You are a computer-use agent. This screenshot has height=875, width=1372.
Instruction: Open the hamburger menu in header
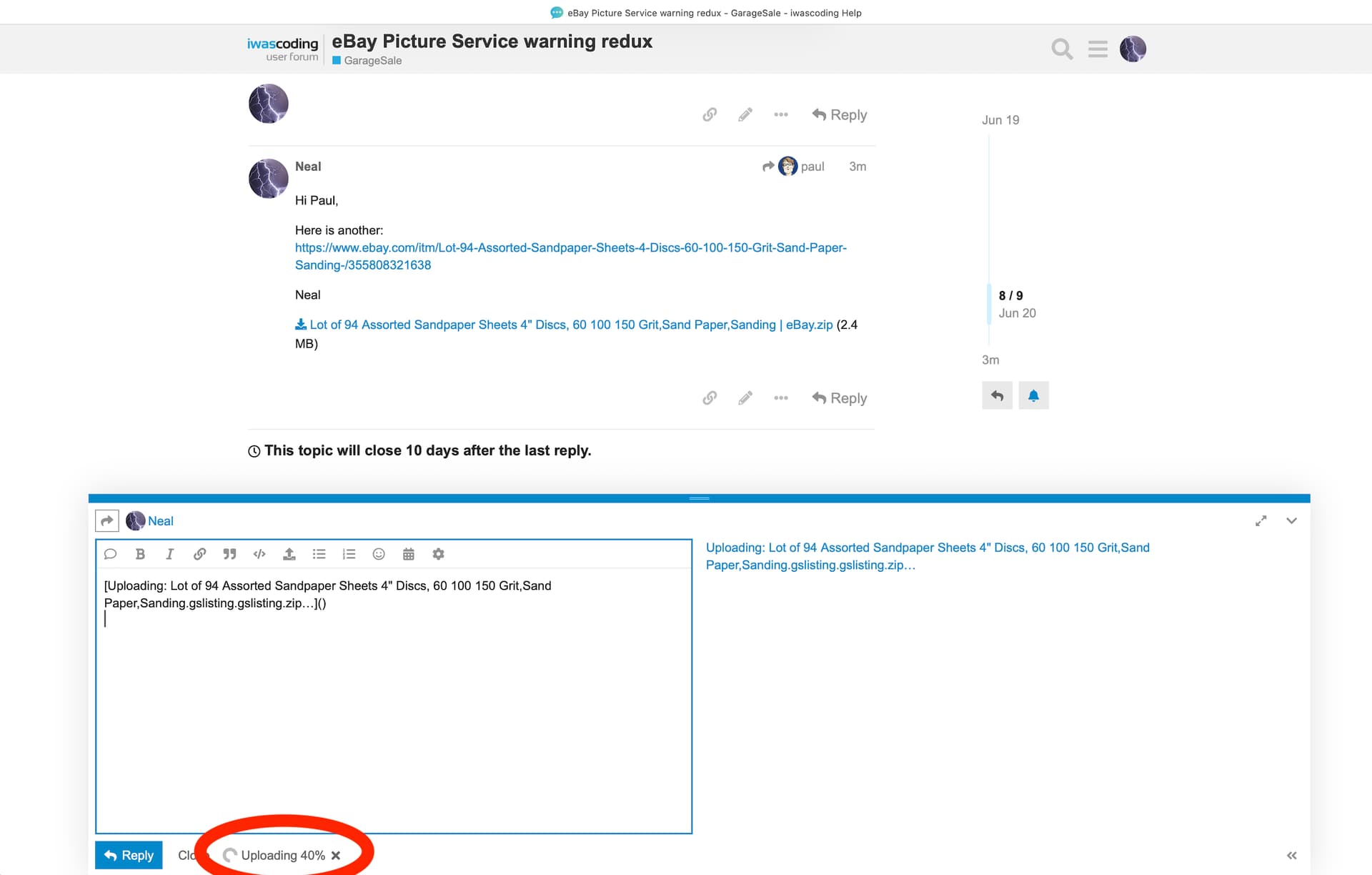1098,49
